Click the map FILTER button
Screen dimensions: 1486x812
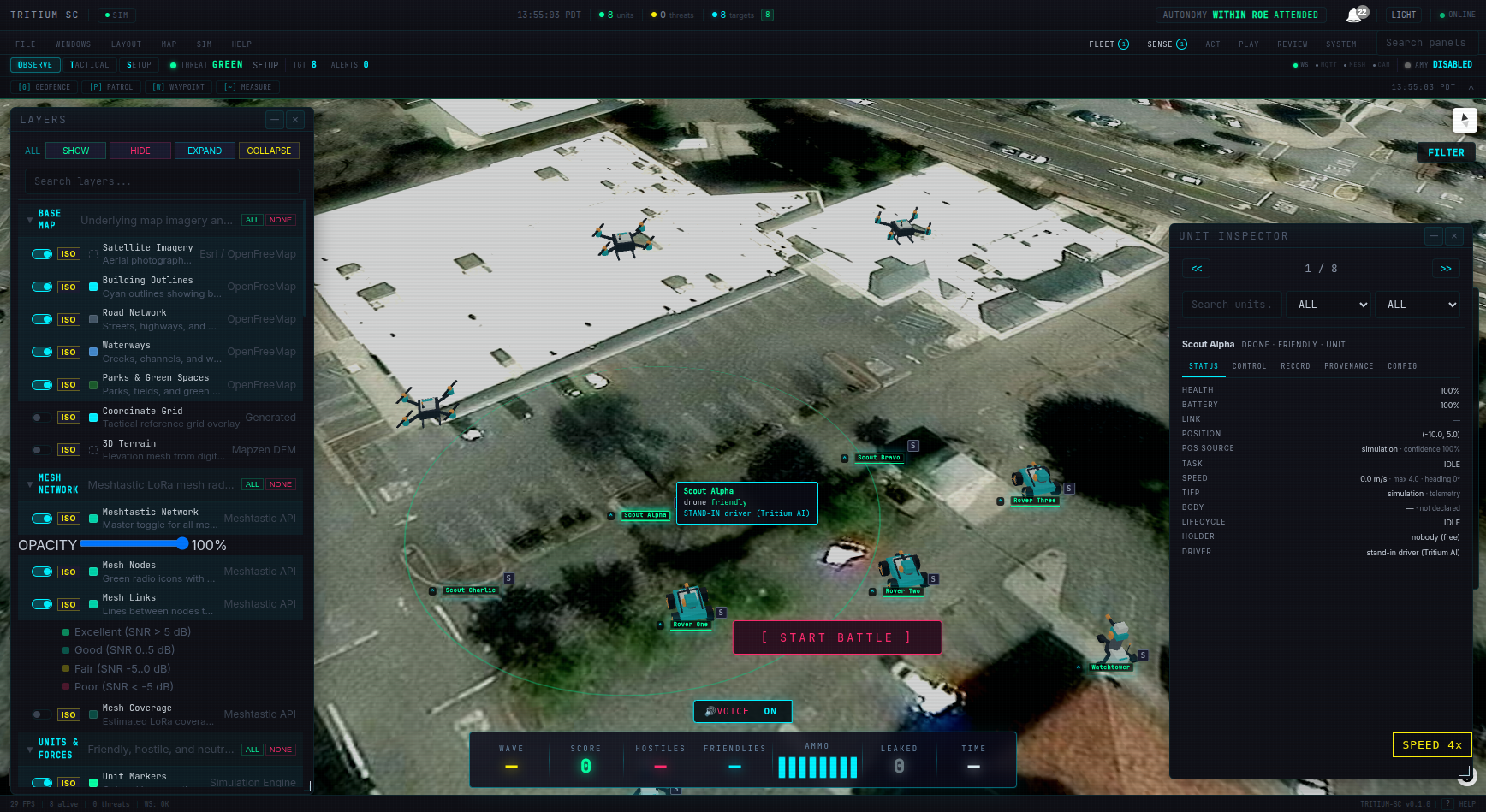pos(1446,152)
